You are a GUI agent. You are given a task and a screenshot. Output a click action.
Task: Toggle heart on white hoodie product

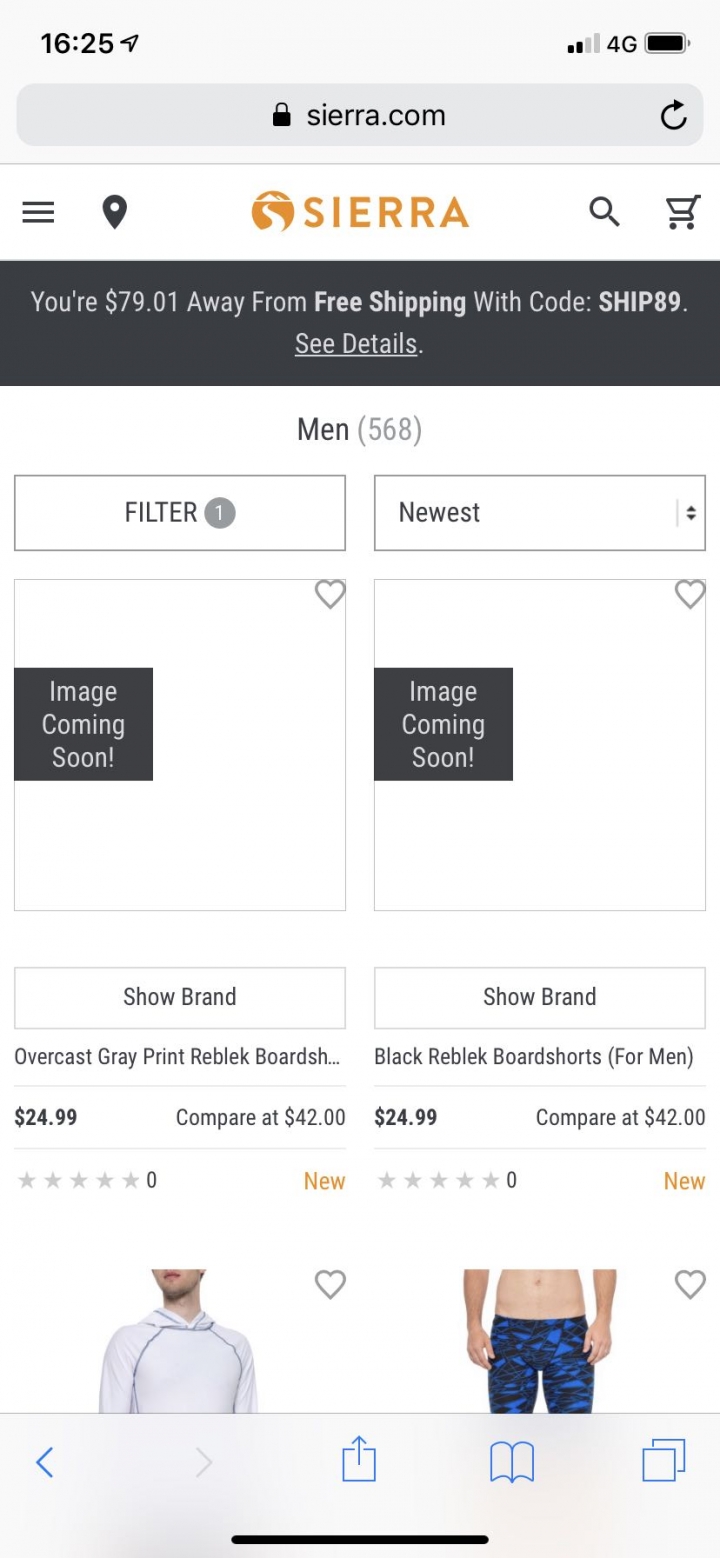click(x=330, y=1284)
